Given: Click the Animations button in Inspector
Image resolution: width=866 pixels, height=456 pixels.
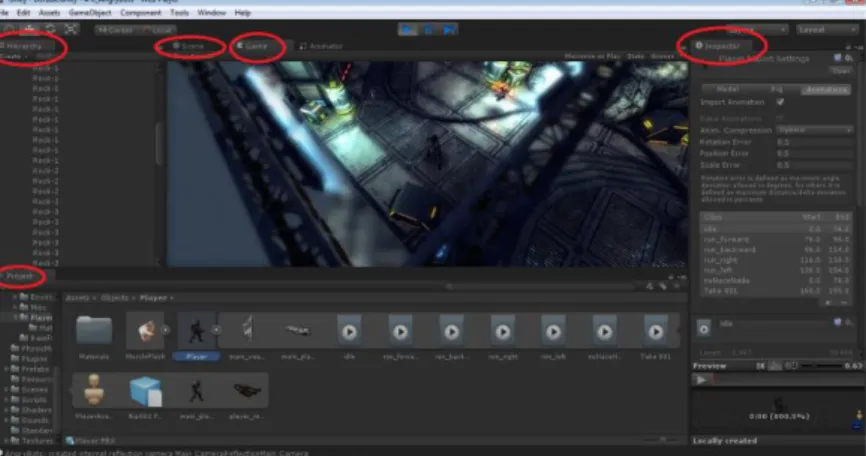Looking at the screenshot, I should coord(826,89).
